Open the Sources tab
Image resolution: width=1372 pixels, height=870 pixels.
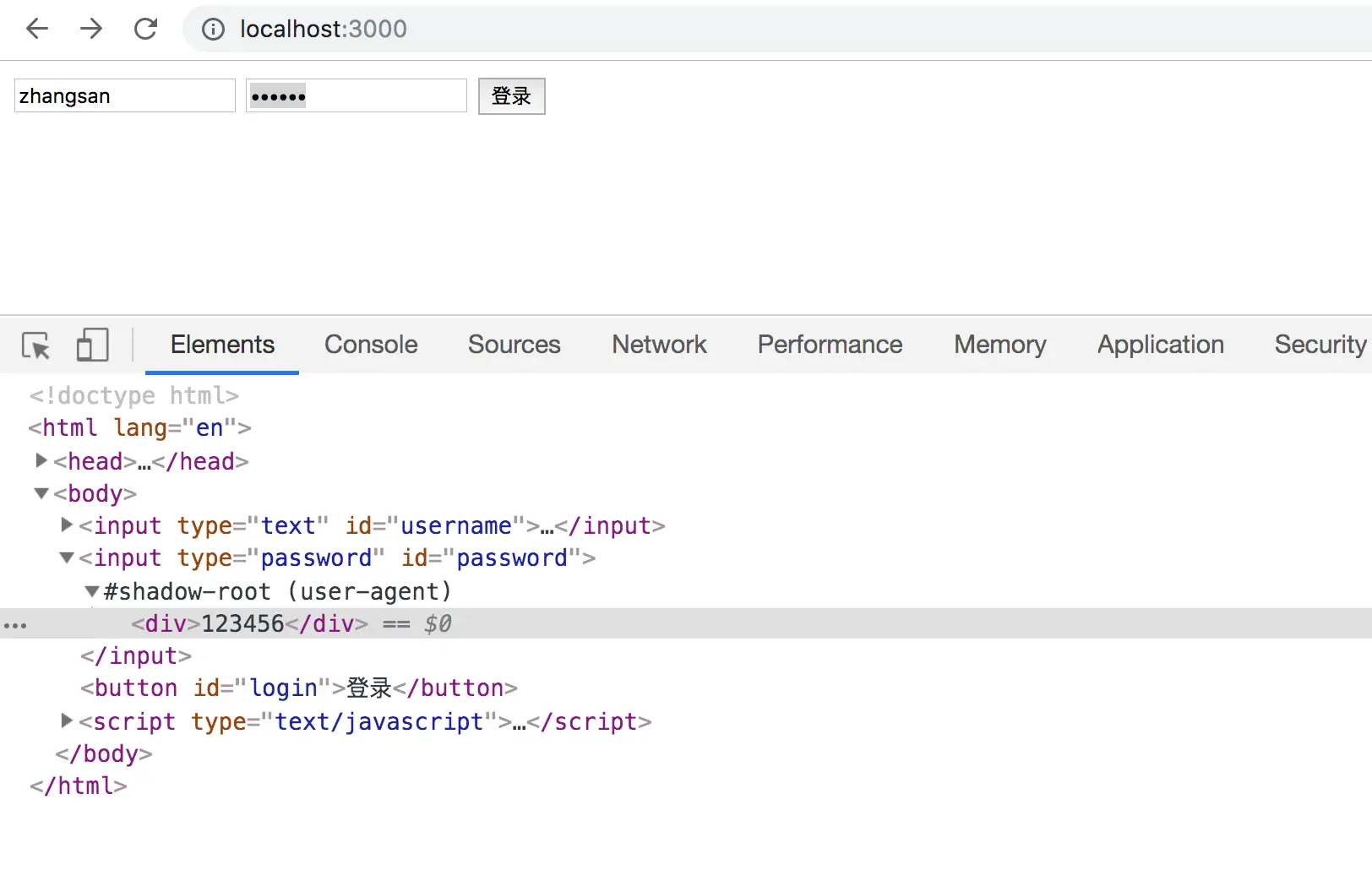(514, 345)
